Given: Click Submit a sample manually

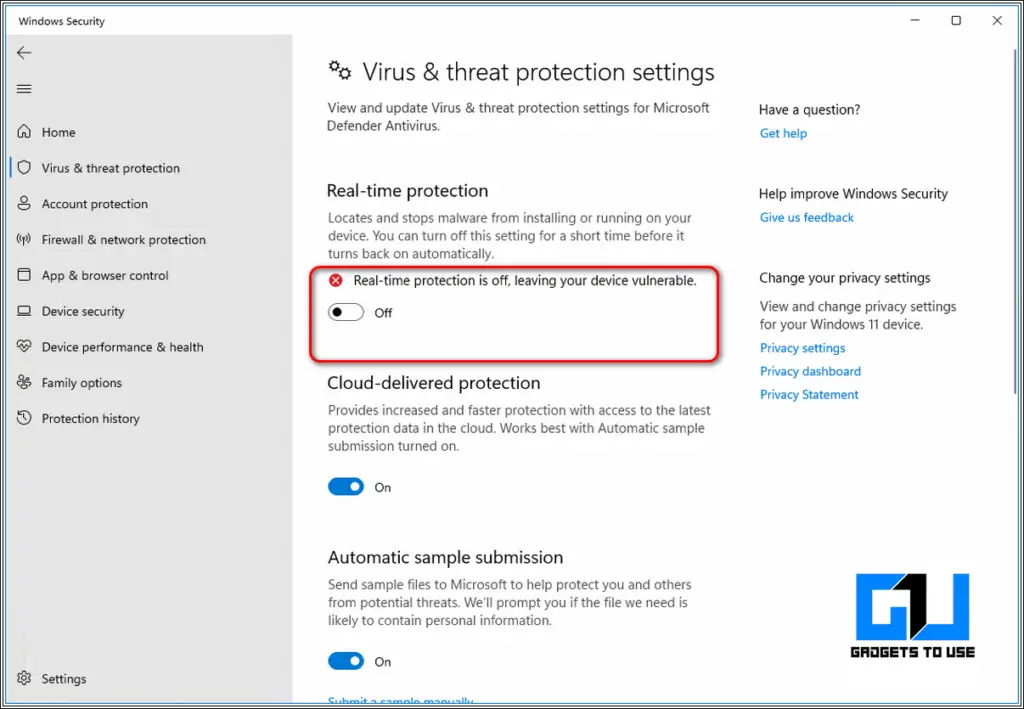Looking at the screenshot, I should pos(400,701).
